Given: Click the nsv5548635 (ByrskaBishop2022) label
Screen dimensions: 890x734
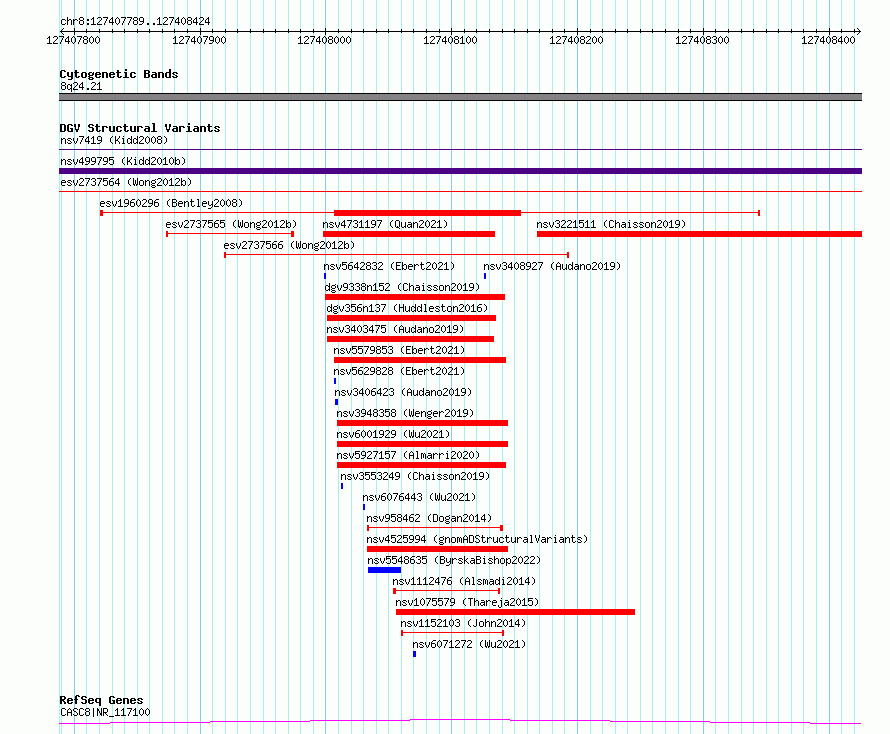Looking at the screenshot, I should pyautogui.click(x=454, y=560).
